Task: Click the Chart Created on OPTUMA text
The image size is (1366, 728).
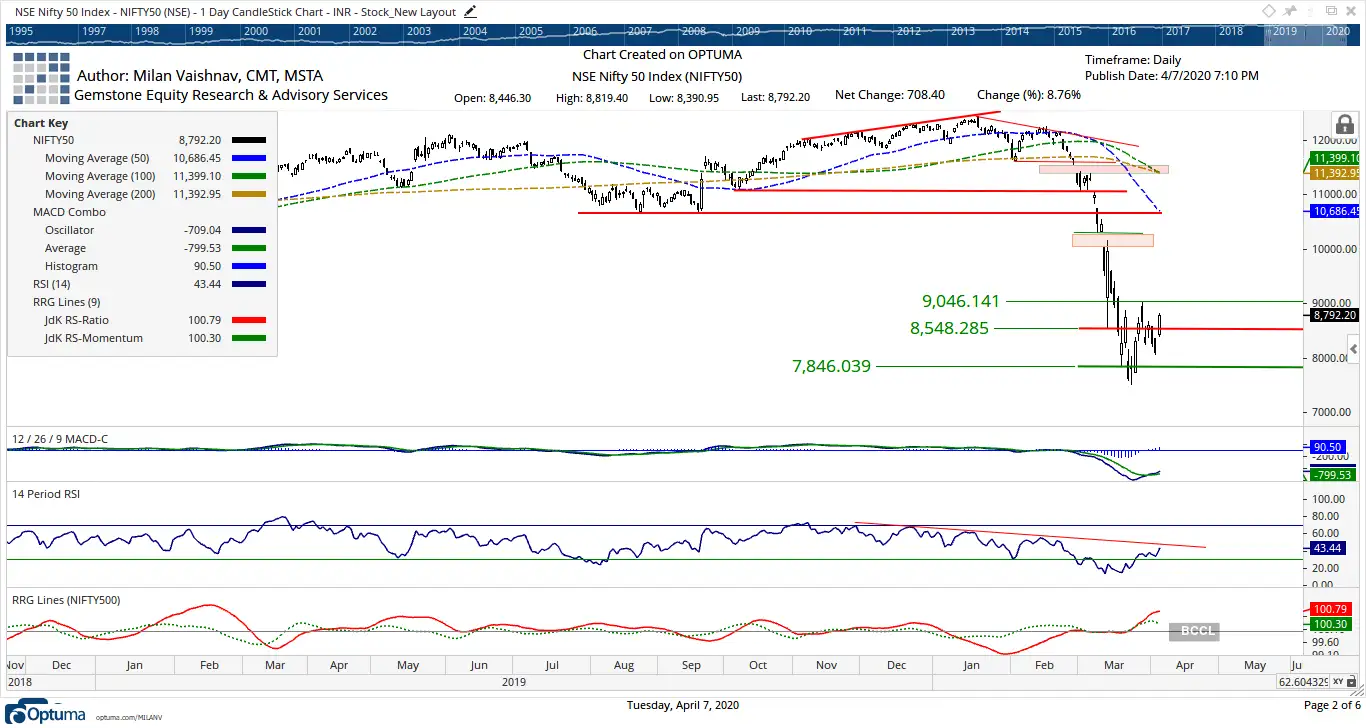Action: pos(663,55)
